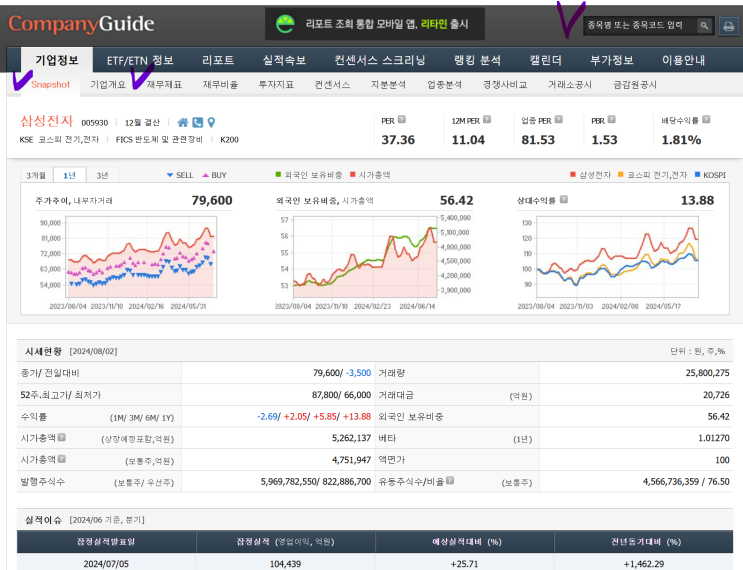
Task: Click the 리타민 green app logo
Action: tap(285, 24)
